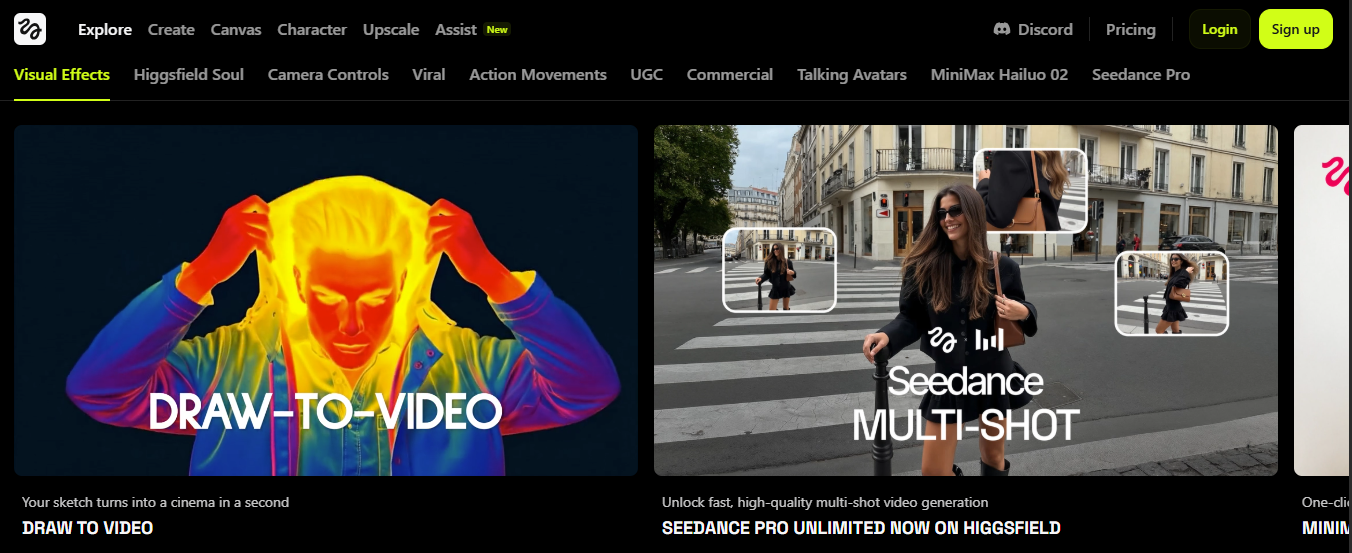This screenshot has height=553, width=1352.
Task: Open the Explore page
Action: [x=105, y=29]
